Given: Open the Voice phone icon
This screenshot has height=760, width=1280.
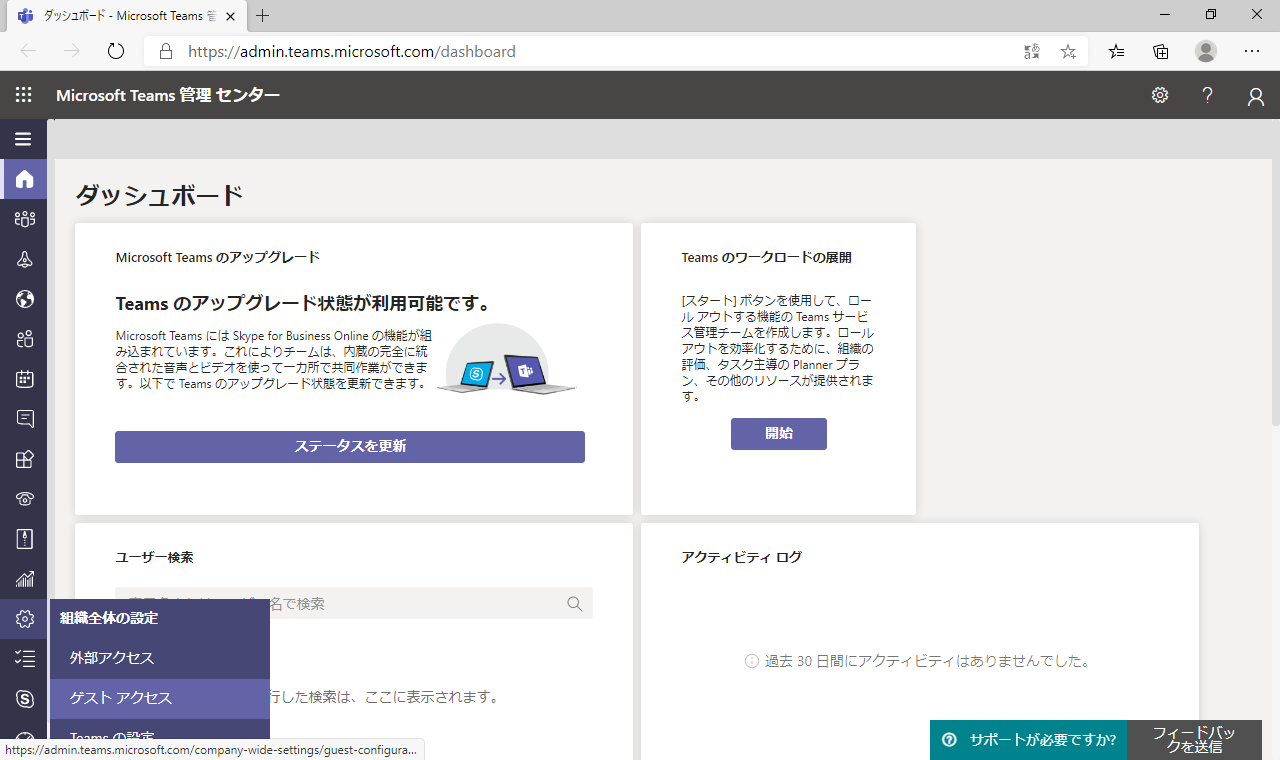Looking at the screenshot, I should (24, 499).
